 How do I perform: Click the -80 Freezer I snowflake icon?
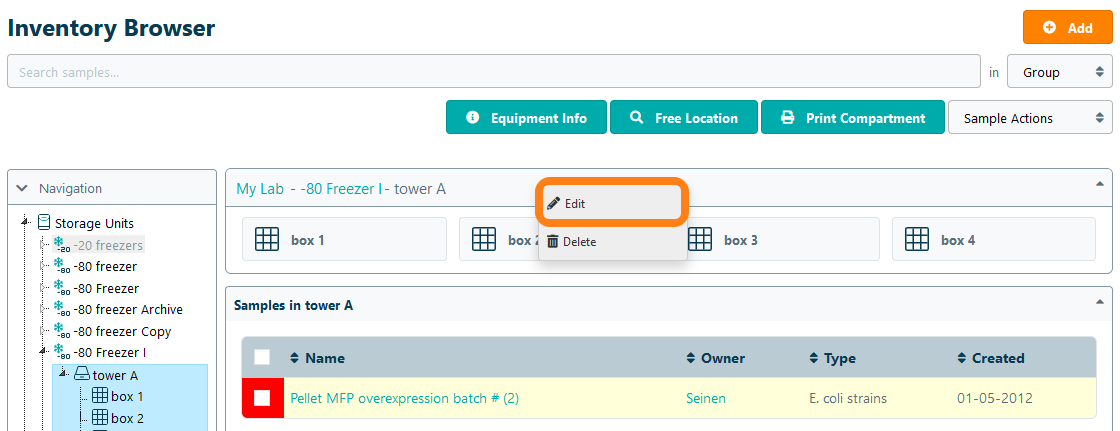point(62,353)
